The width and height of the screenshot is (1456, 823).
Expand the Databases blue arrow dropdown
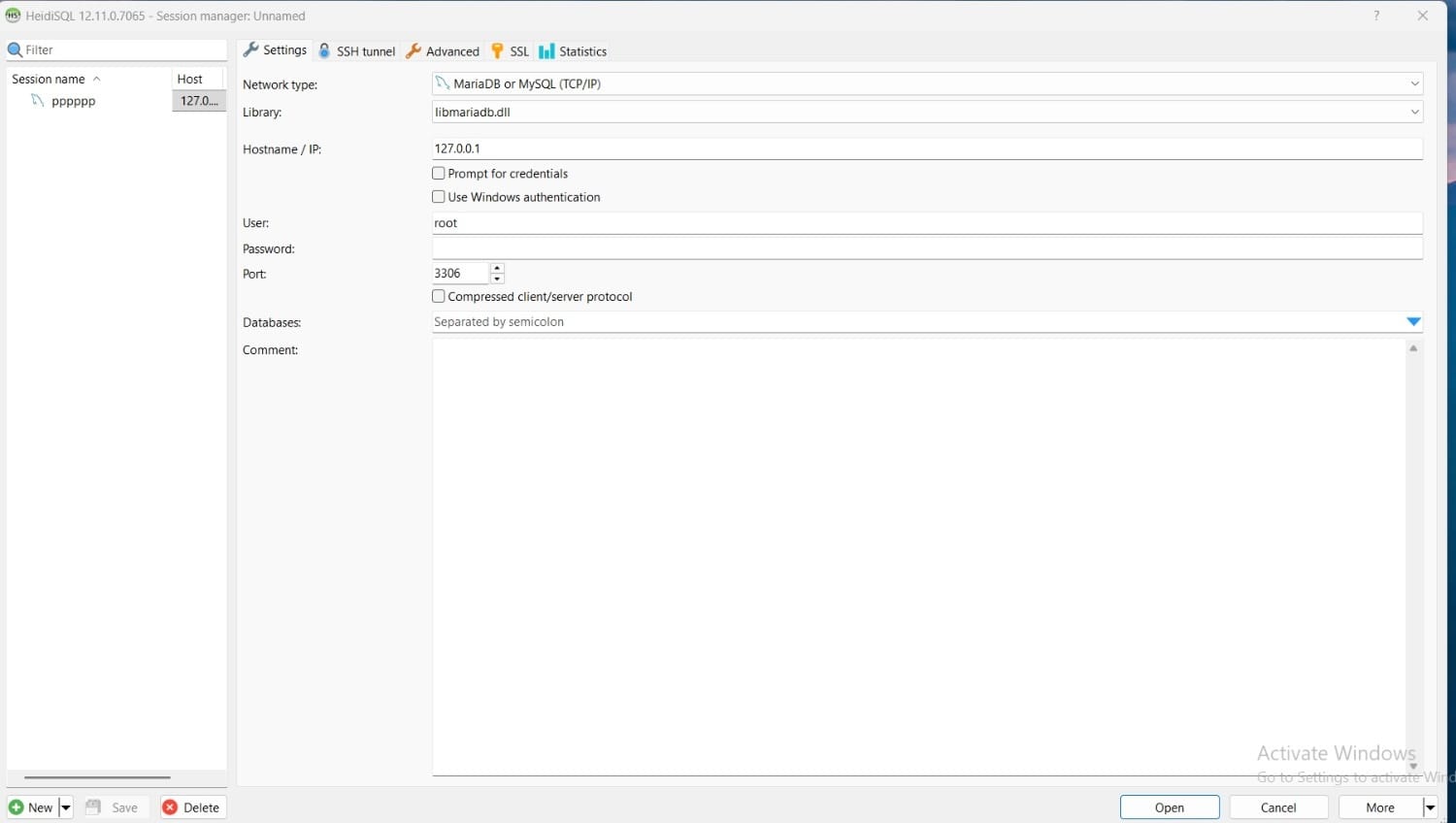point(1413,322)
